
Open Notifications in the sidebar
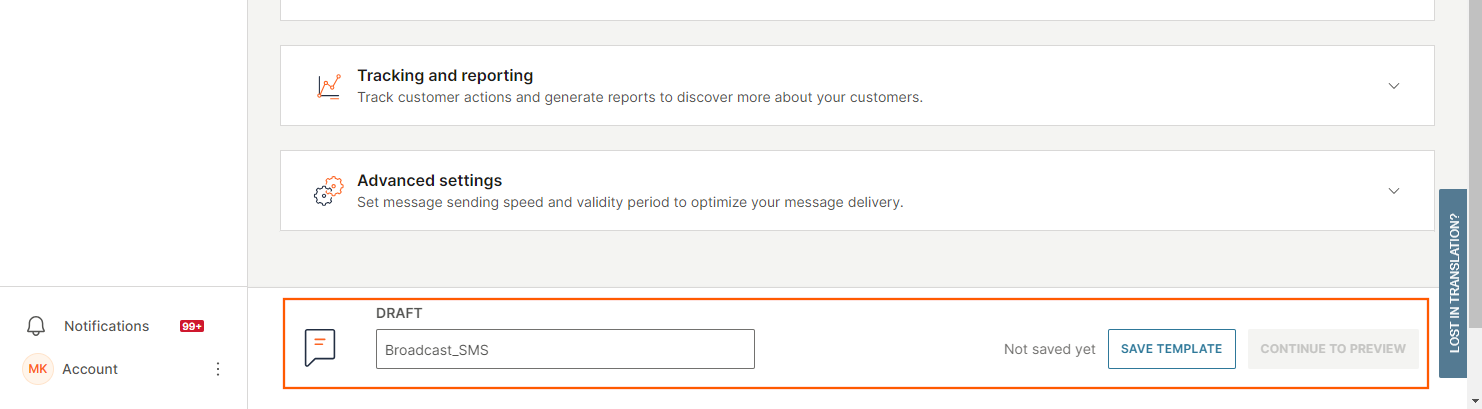pos(106,326)
